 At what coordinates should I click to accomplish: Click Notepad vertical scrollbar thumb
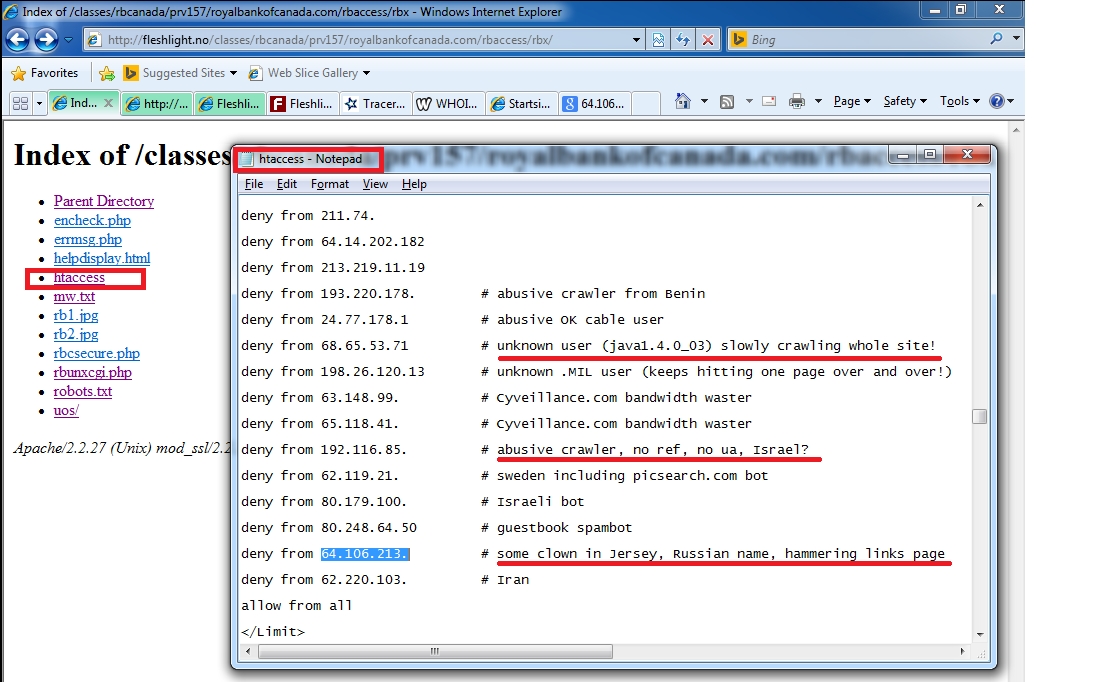(980, 416)
